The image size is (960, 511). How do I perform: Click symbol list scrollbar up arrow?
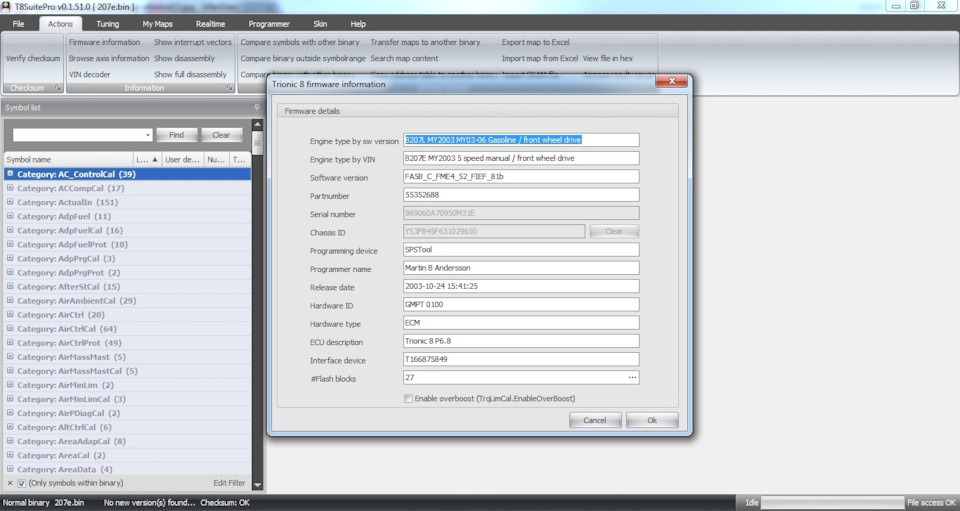point(257,124)
